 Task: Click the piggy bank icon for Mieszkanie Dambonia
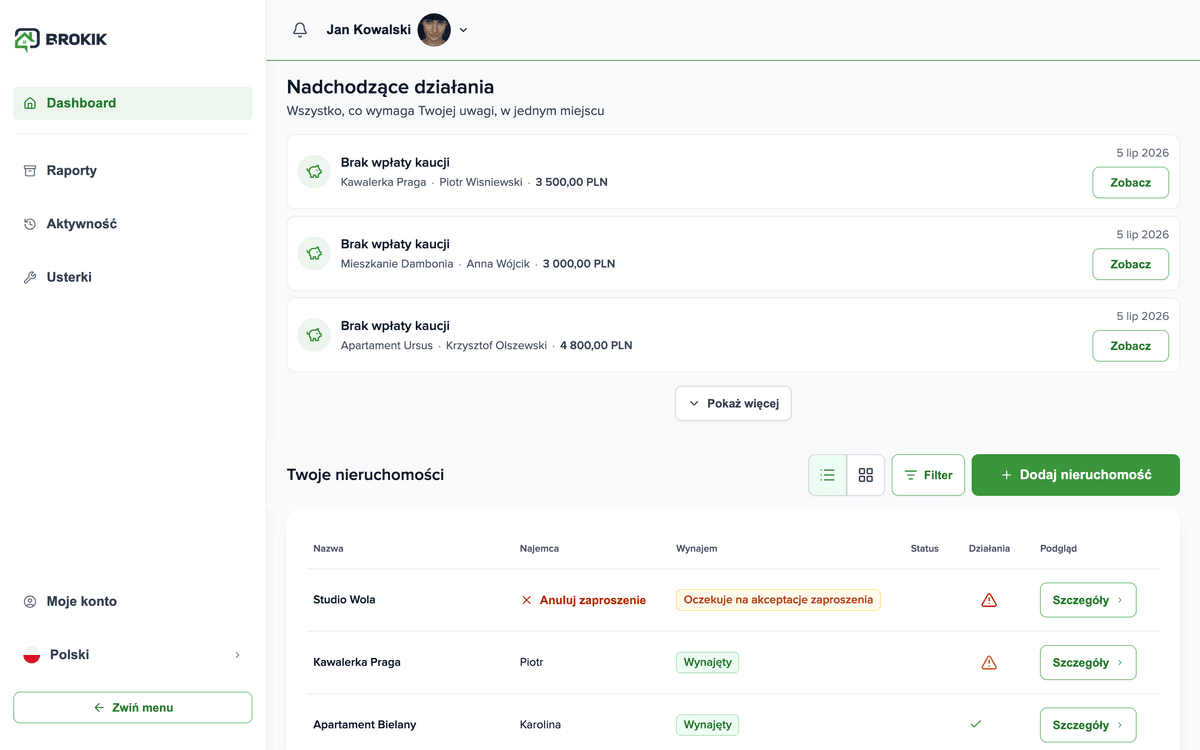[x=314, y=253]
